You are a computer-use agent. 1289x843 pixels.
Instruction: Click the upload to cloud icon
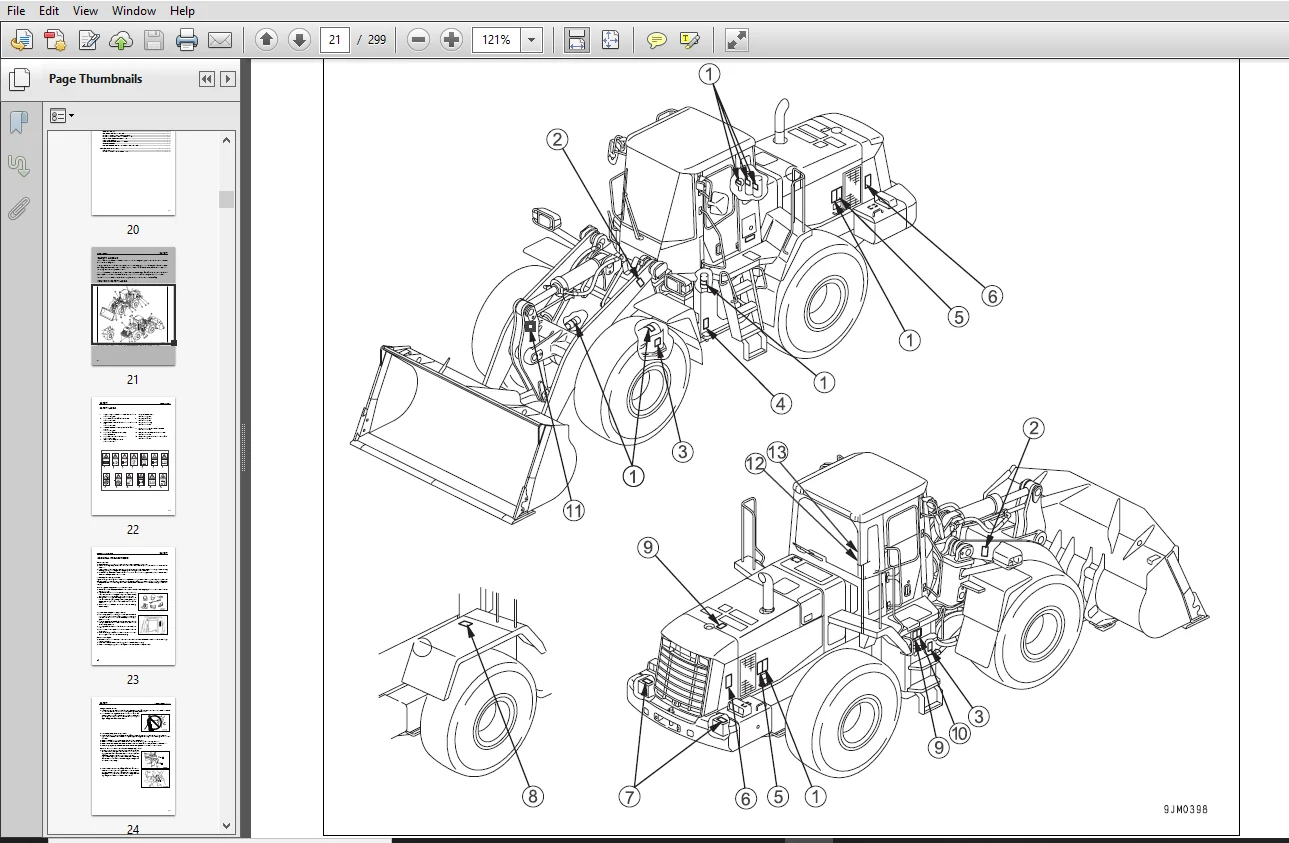point(121,40)
